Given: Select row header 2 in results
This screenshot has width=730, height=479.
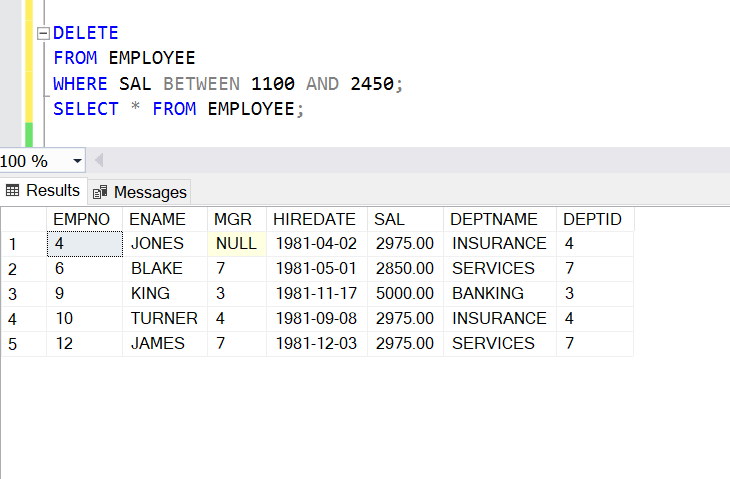Looking at the screenshot, I should [x=24, y=269].
